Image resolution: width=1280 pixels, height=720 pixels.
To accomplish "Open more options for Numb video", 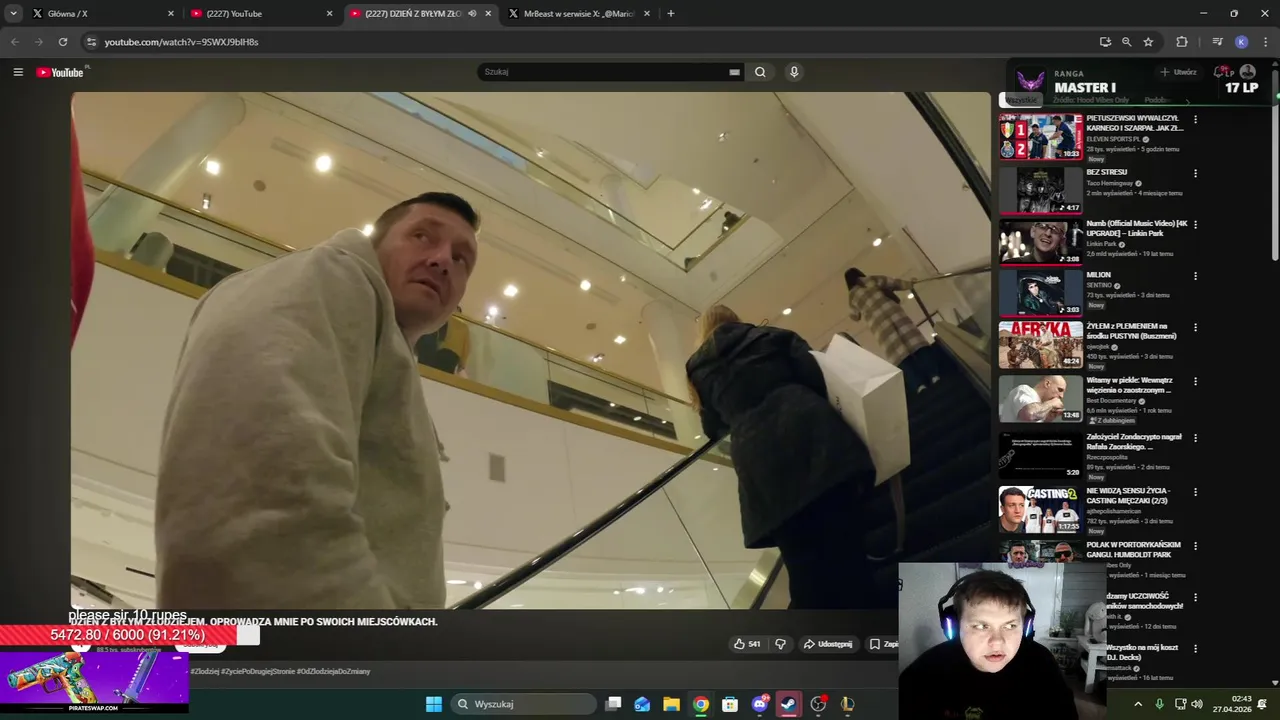I will pos(1195,225).
